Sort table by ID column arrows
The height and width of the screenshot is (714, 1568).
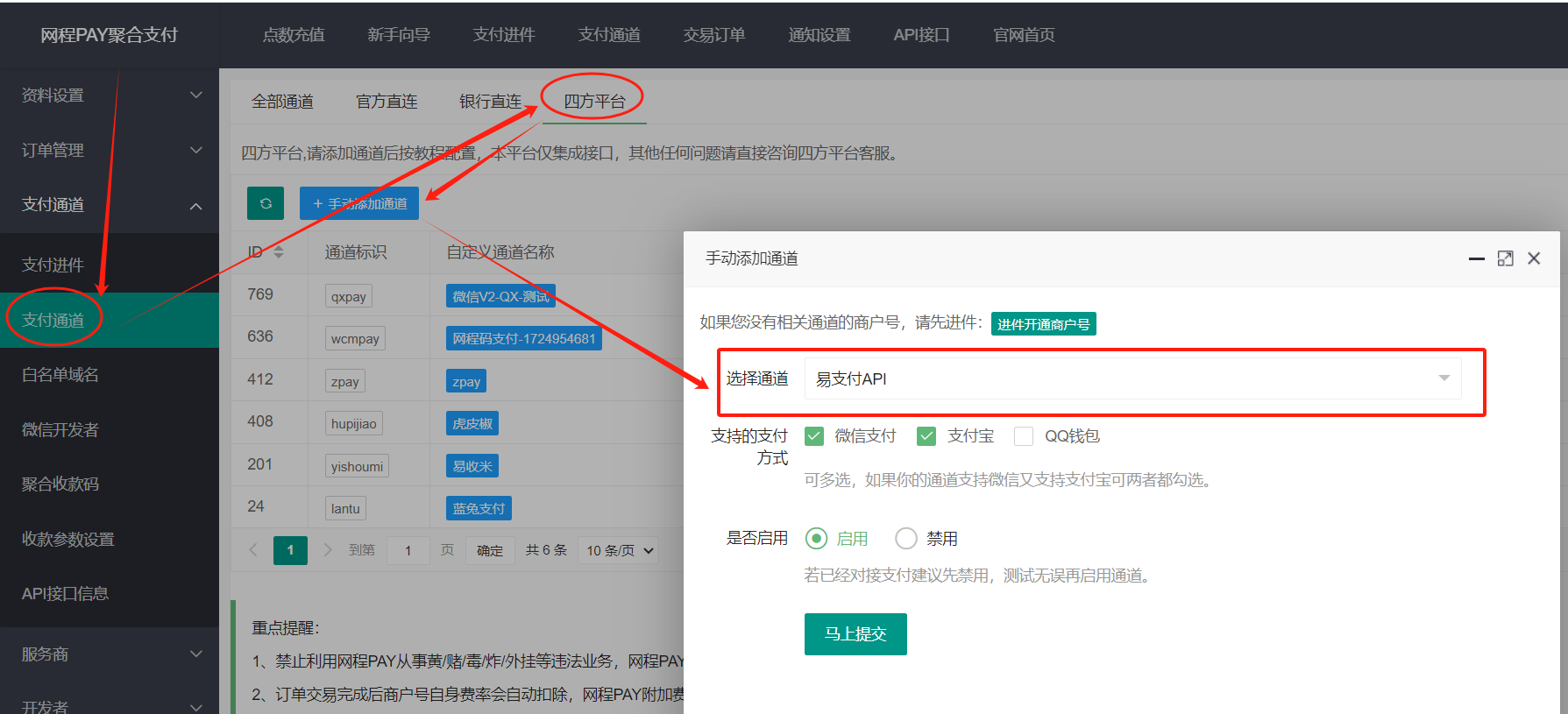[279, 252]
